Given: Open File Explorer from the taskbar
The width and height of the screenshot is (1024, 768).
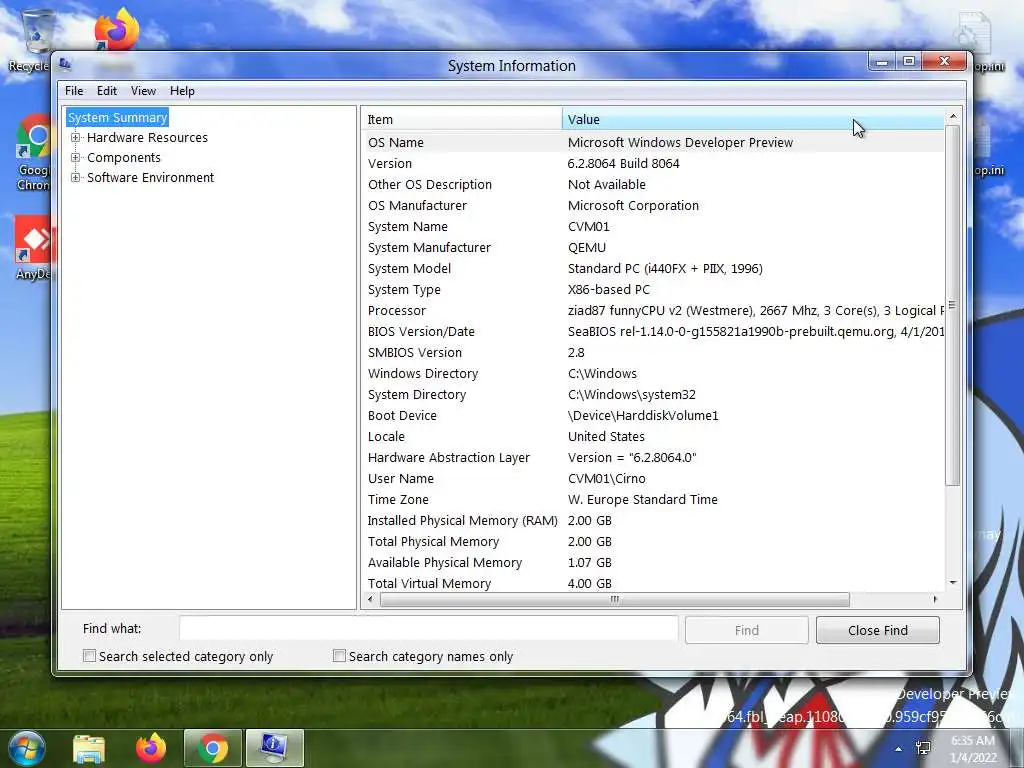Looking at the screenshot, I should (89, 748).
